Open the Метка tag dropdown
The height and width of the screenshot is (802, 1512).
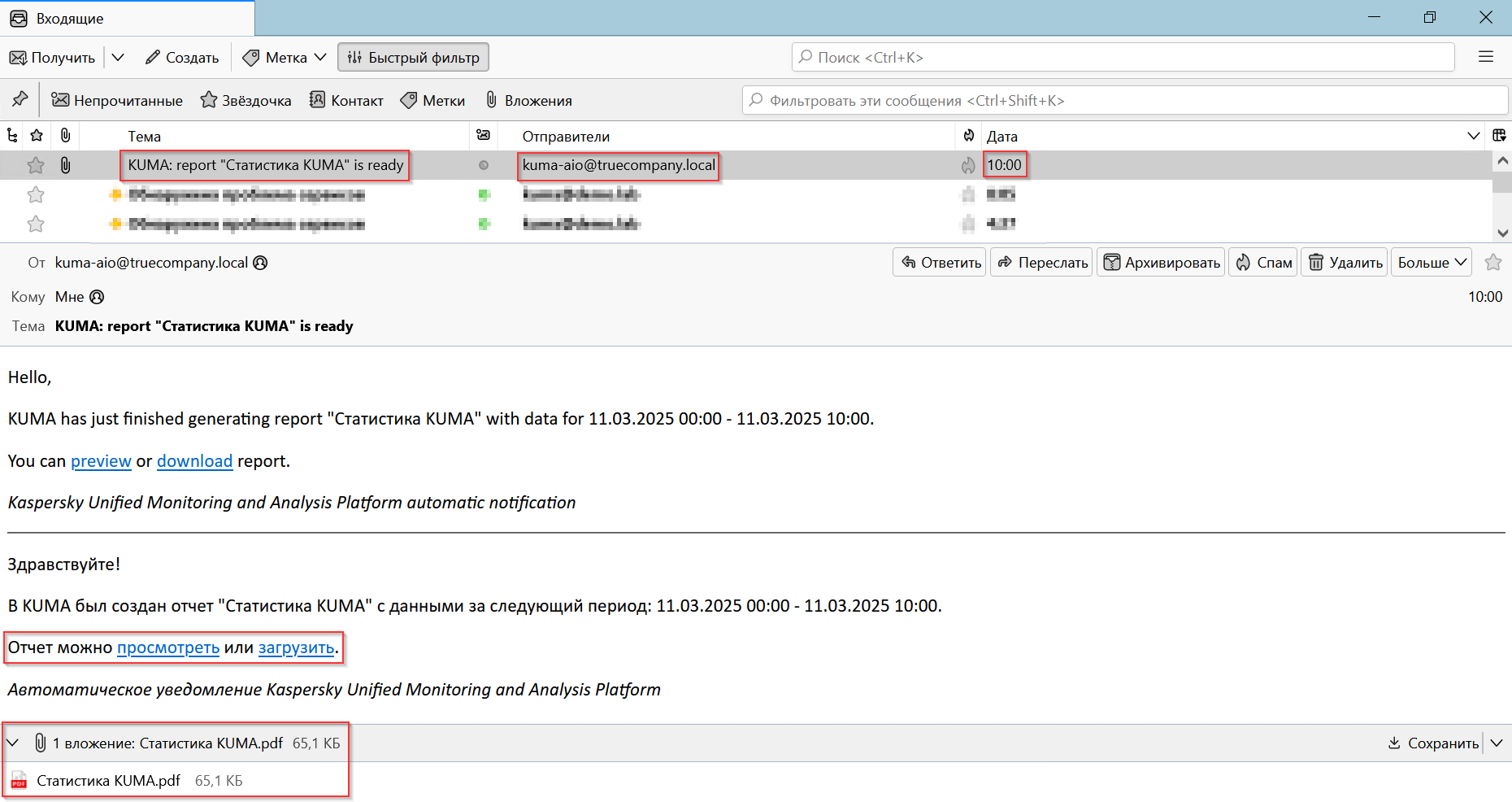point(285,57)
